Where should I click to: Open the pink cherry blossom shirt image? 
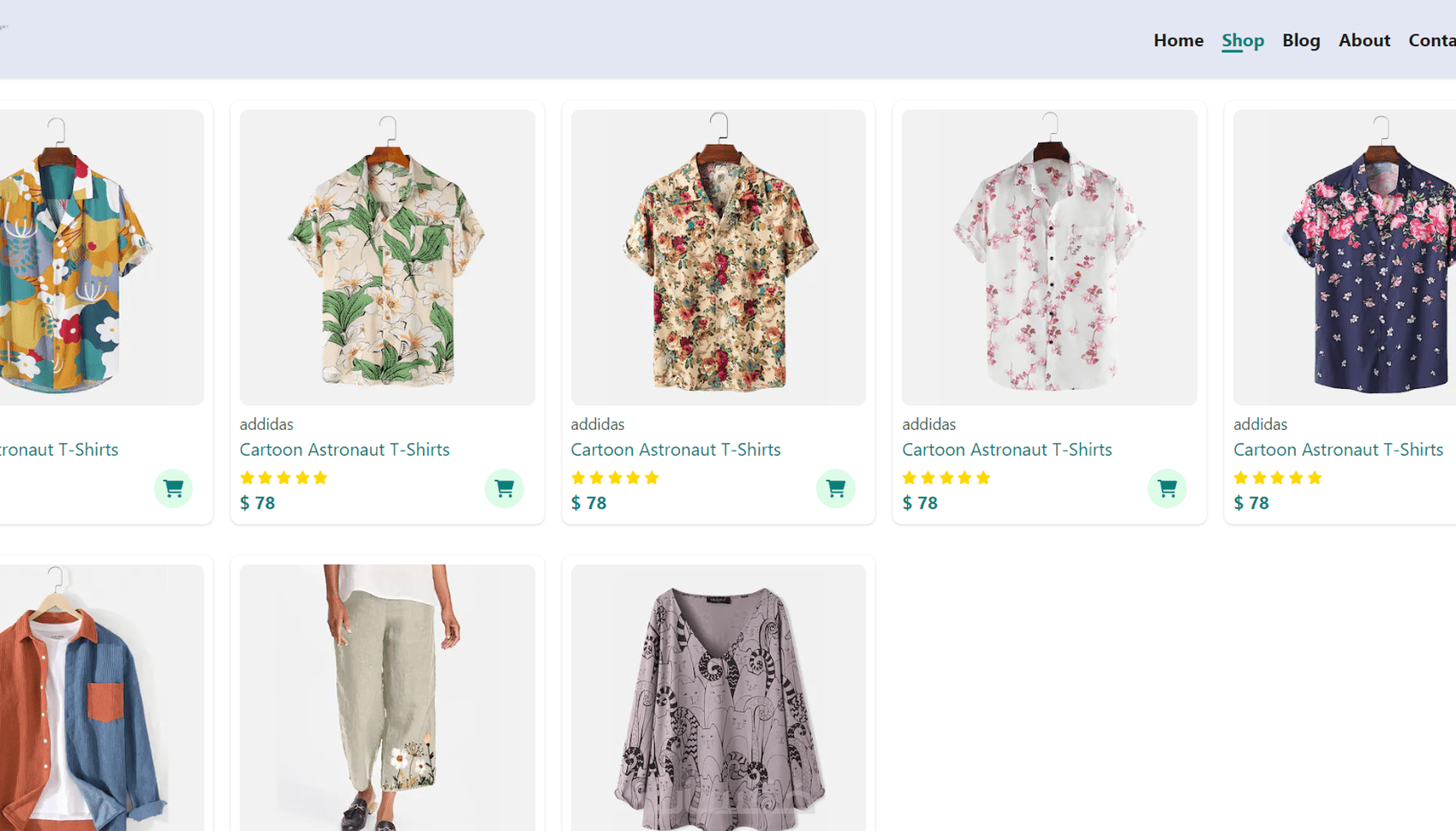(1049, 257)
